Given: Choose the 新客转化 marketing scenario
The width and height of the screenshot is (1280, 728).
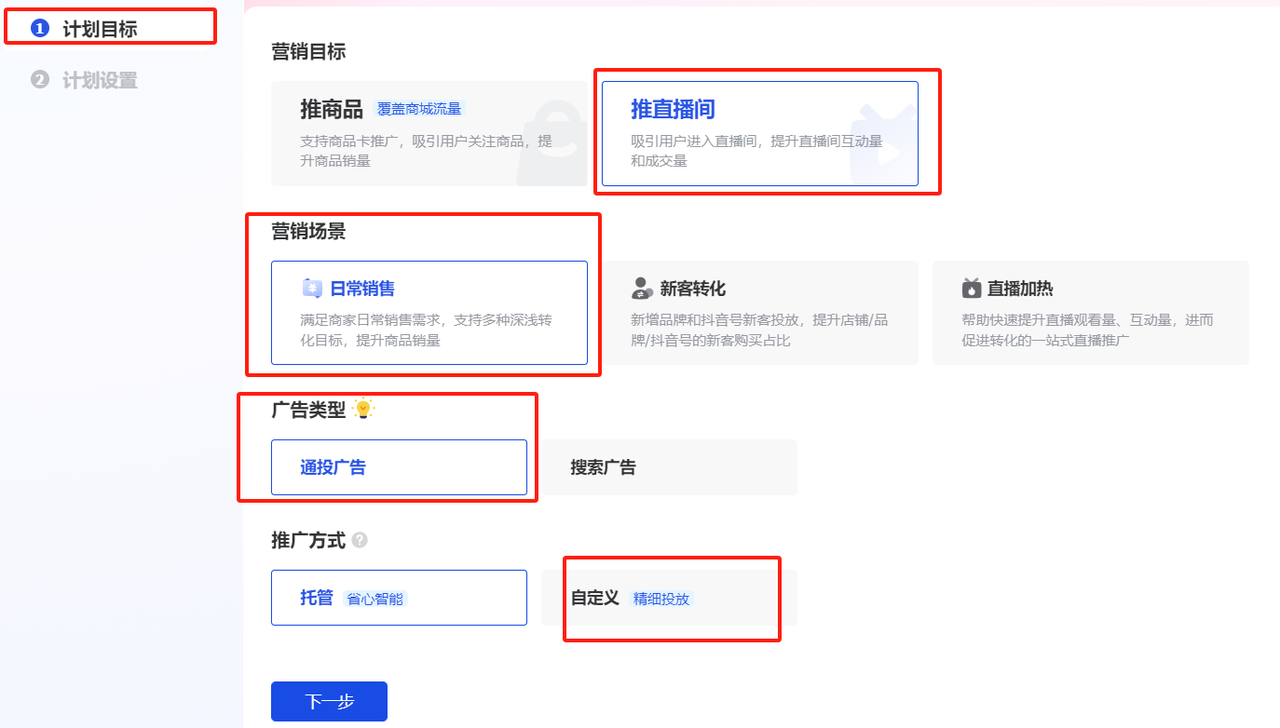Looking at the screenshot, I should point(760,313).
